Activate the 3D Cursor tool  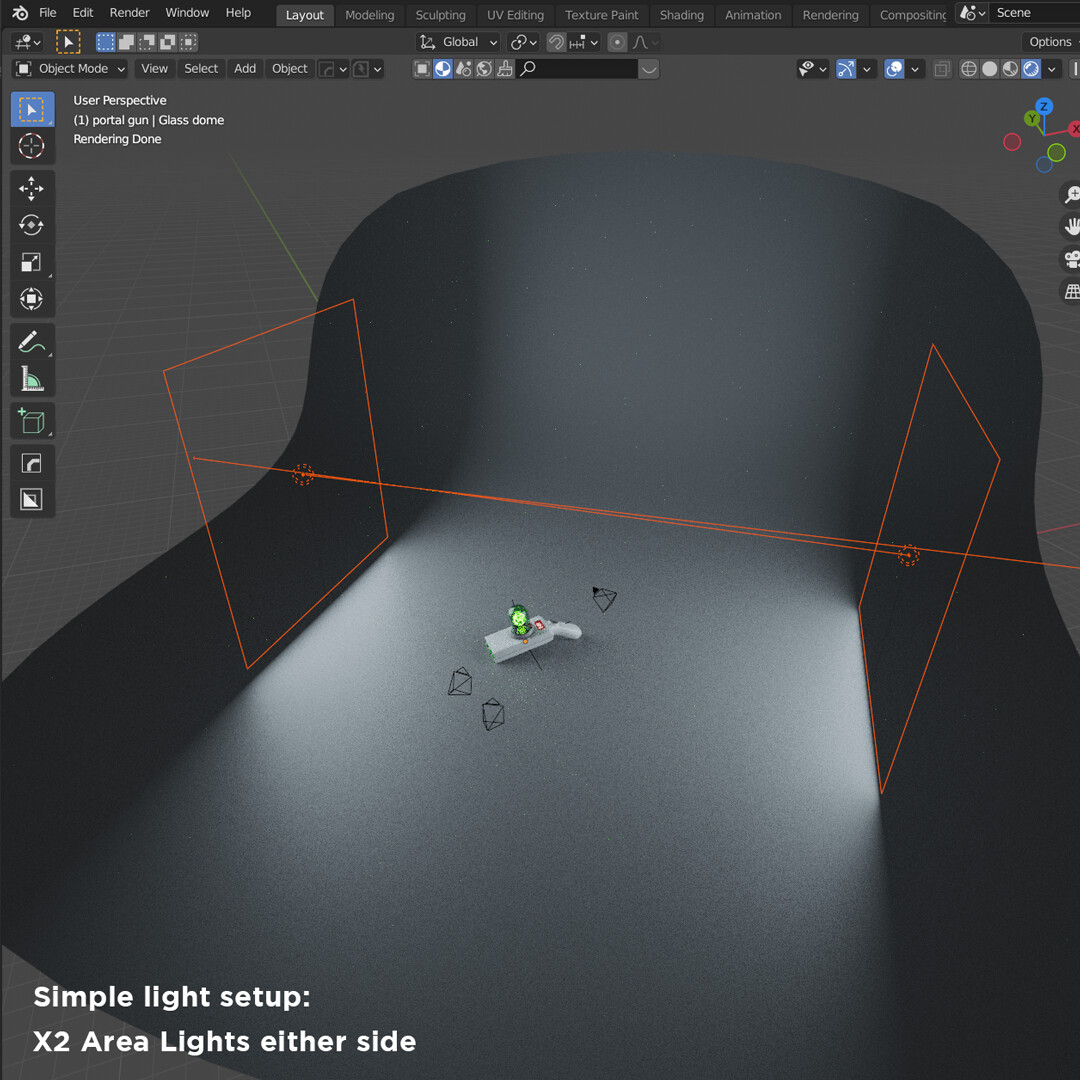(32, 146)
